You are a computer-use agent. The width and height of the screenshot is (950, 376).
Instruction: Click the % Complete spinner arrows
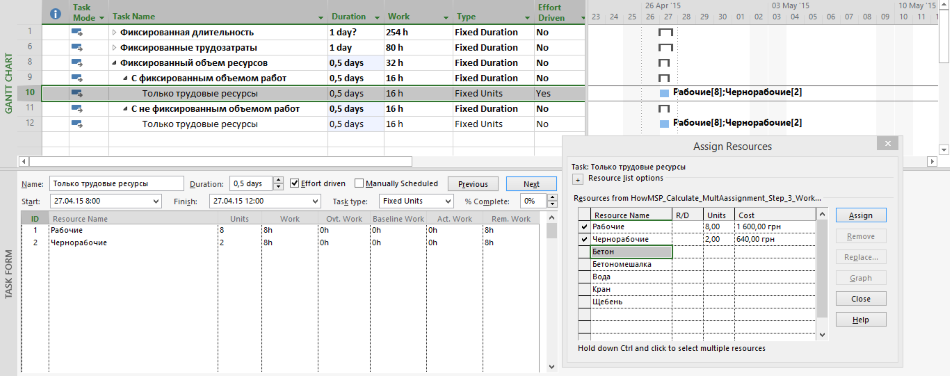click(552, 201)
